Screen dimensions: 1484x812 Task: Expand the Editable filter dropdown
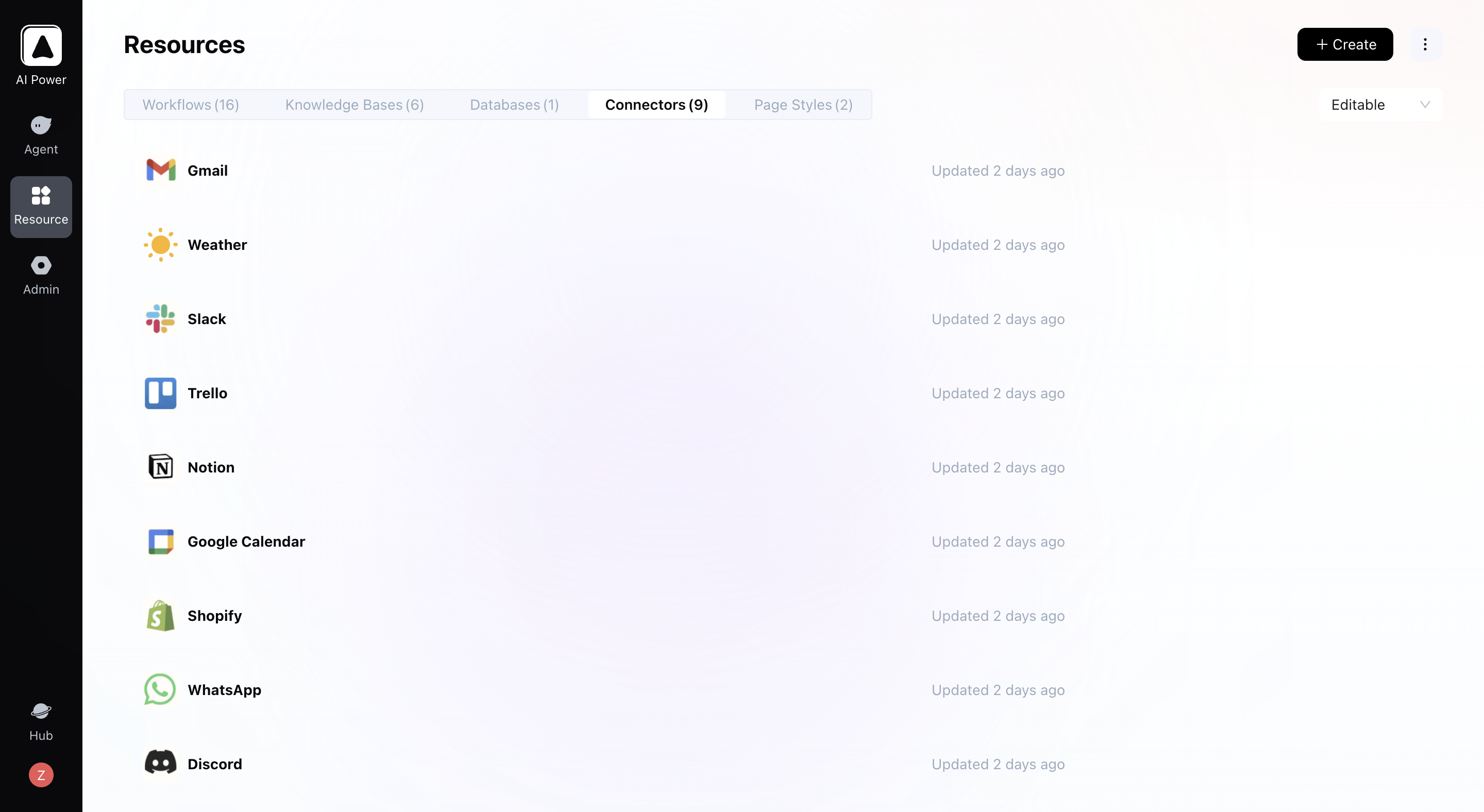tap(1380, 105)
